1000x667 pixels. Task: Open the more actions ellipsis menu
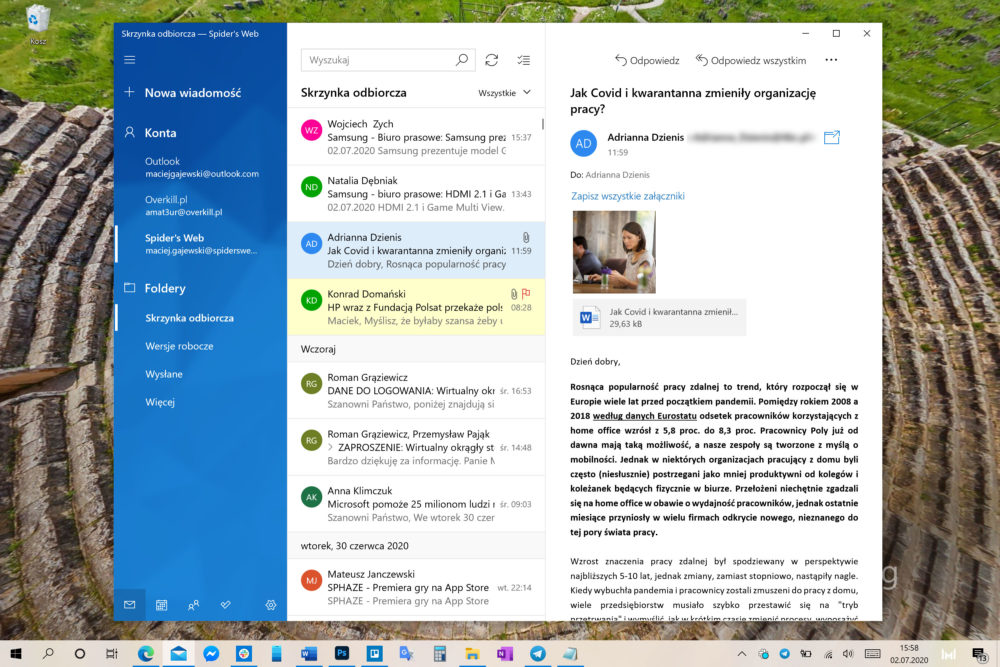click(831, 60)
